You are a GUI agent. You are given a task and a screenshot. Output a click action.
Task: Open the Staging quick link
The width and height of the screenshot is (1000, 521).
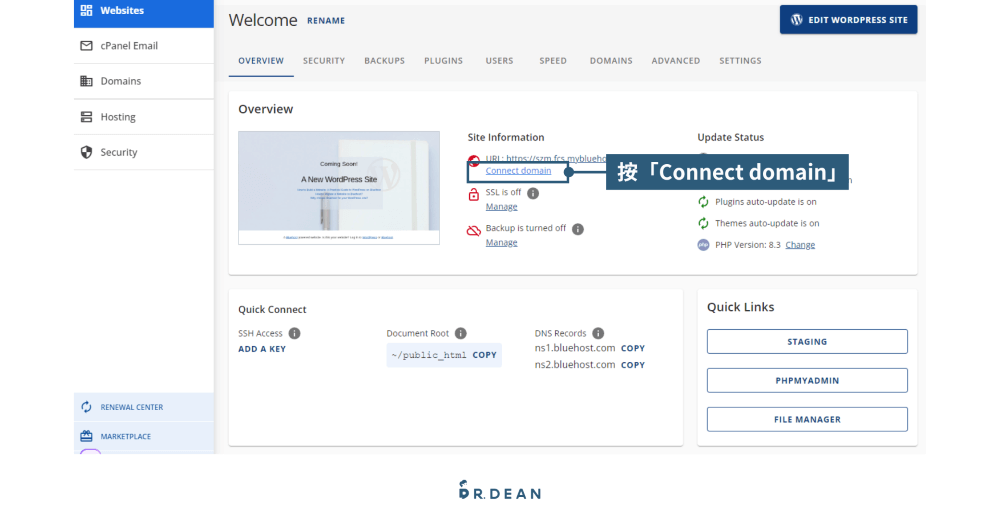(807, 342)
